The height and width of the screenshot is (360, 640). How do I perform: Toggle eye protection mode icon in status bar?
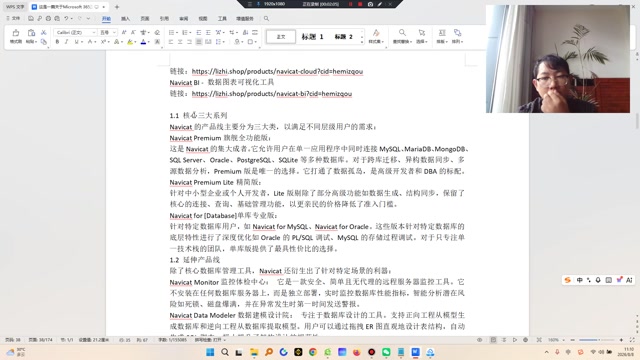click(480, 340)
